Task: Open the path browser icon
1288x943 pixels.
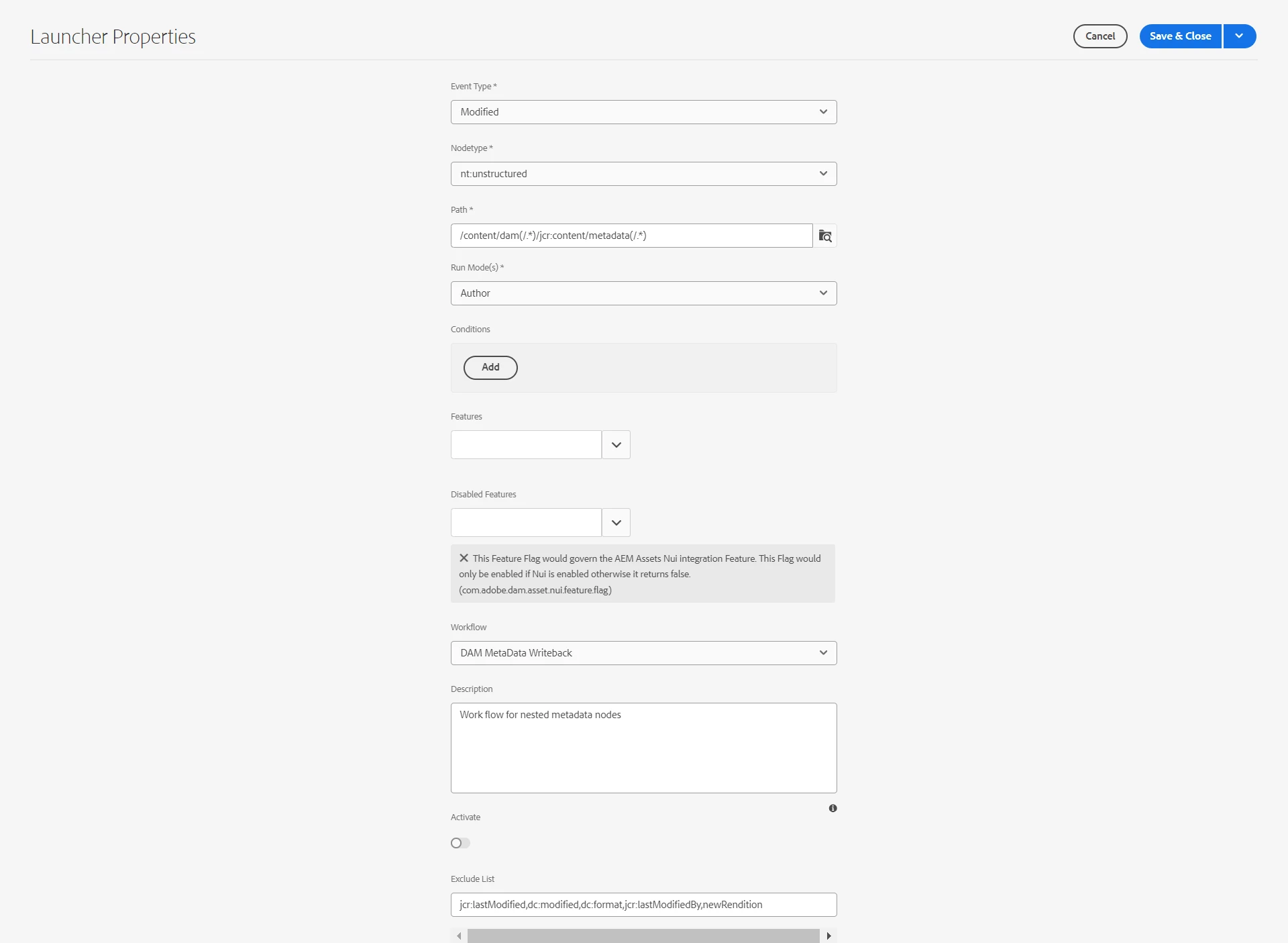Action: (825, 236)
